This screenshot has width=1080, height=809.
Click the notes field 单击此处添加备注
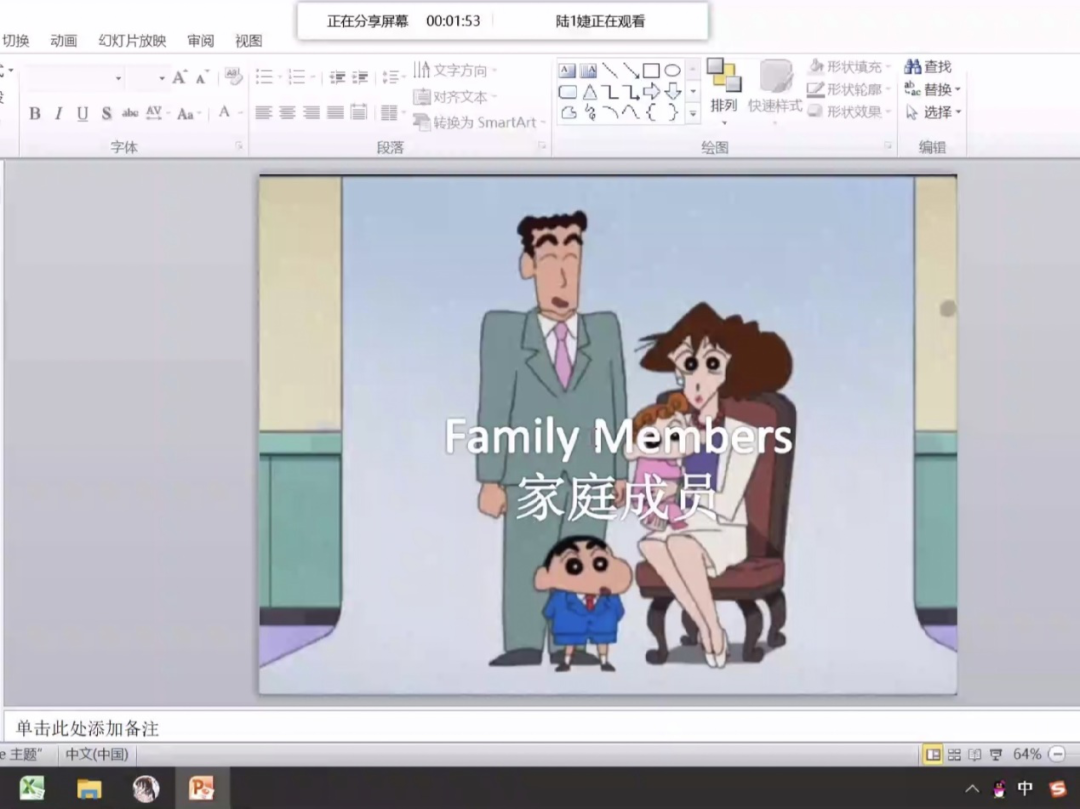540,728
